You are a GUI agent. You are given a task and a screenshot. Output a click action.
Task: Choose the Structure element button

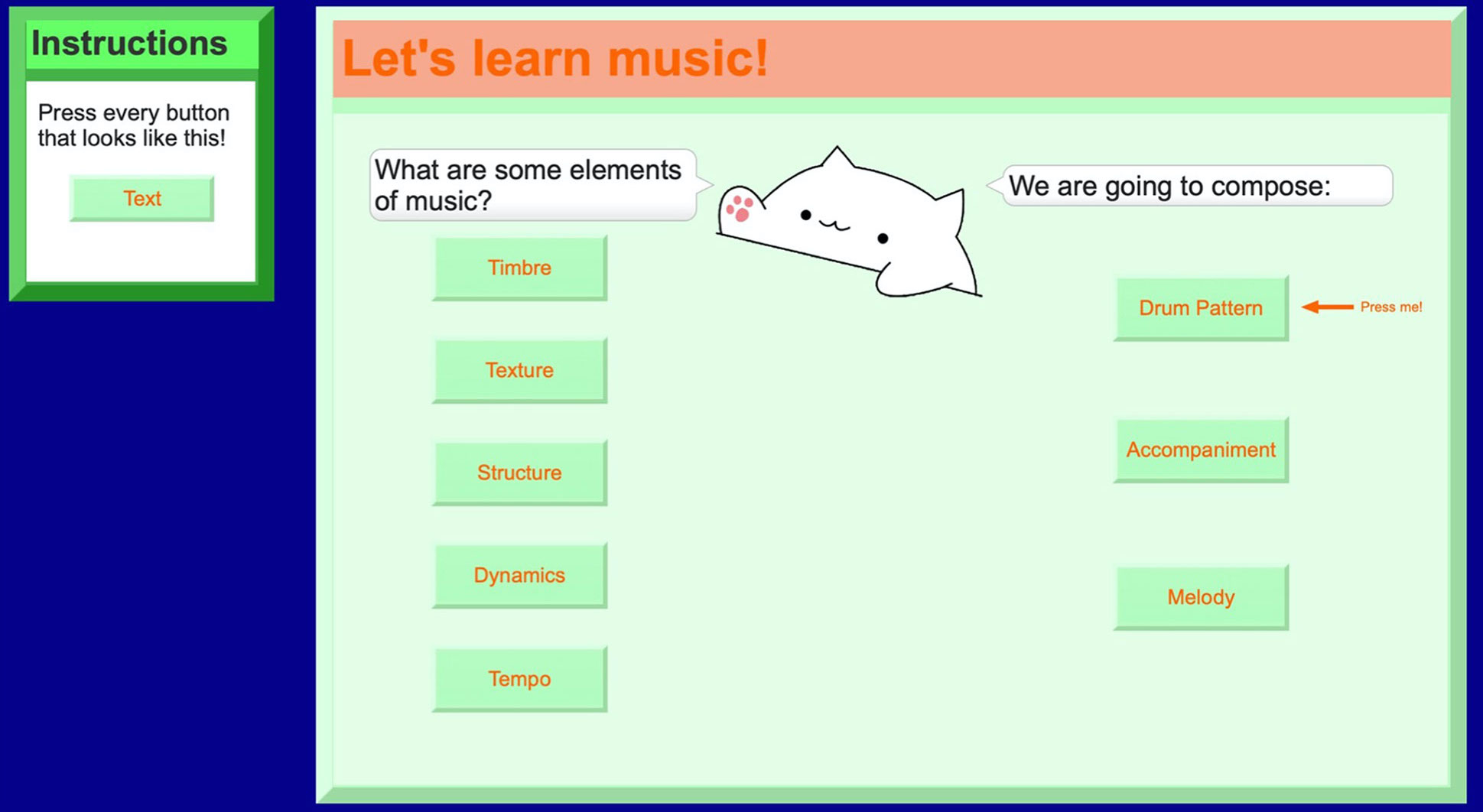(520, 473)
